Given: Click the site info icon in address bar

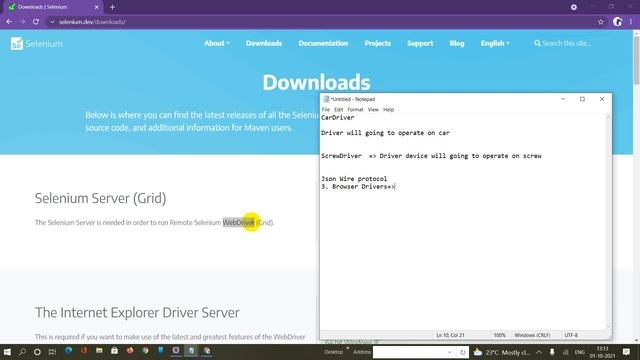Looking at the screenshot, I should coord(52,22).
